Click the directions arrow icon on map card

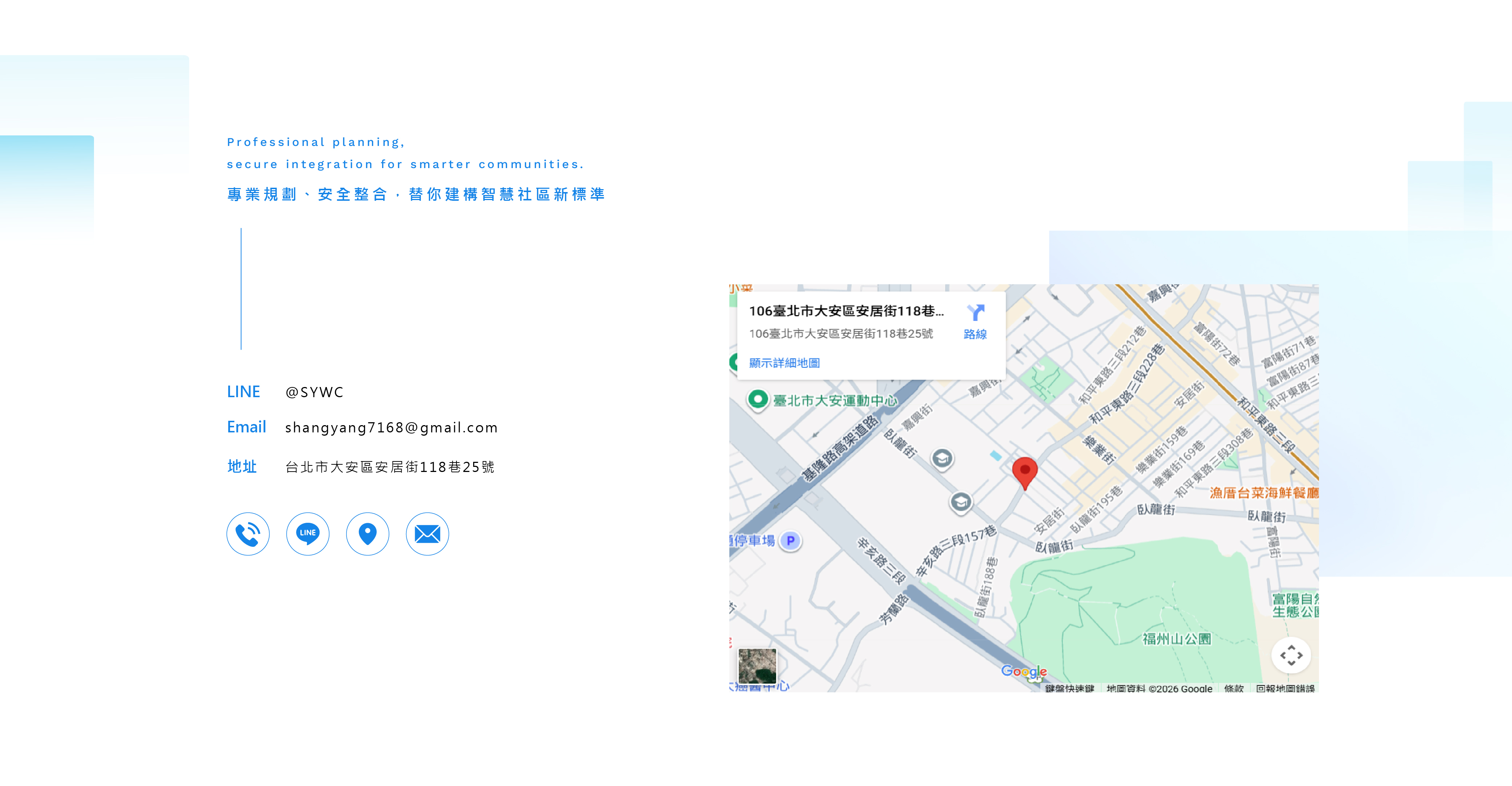[975, 313]
